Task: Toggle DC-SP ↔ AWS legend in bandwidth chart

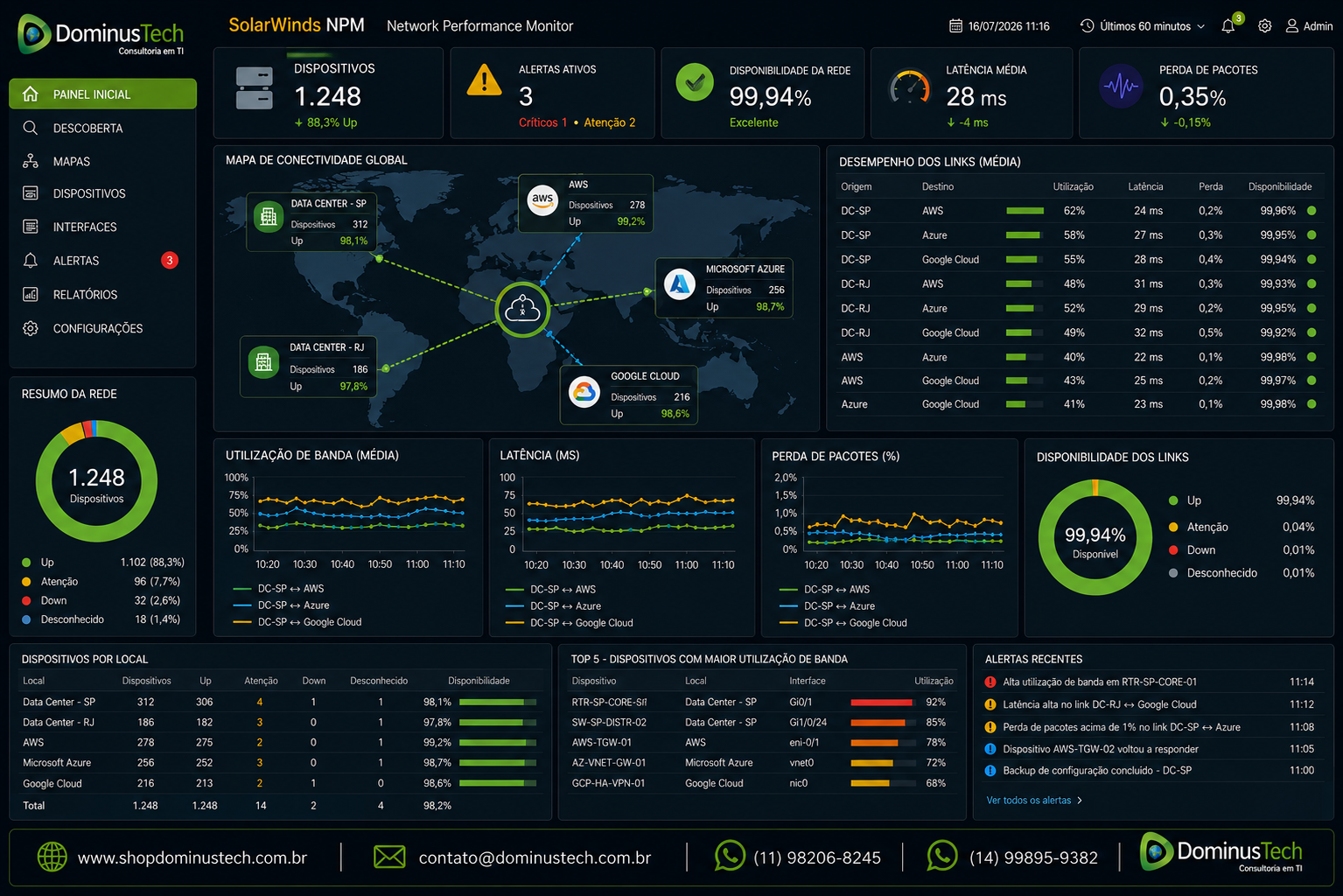Action: point(279,588)
